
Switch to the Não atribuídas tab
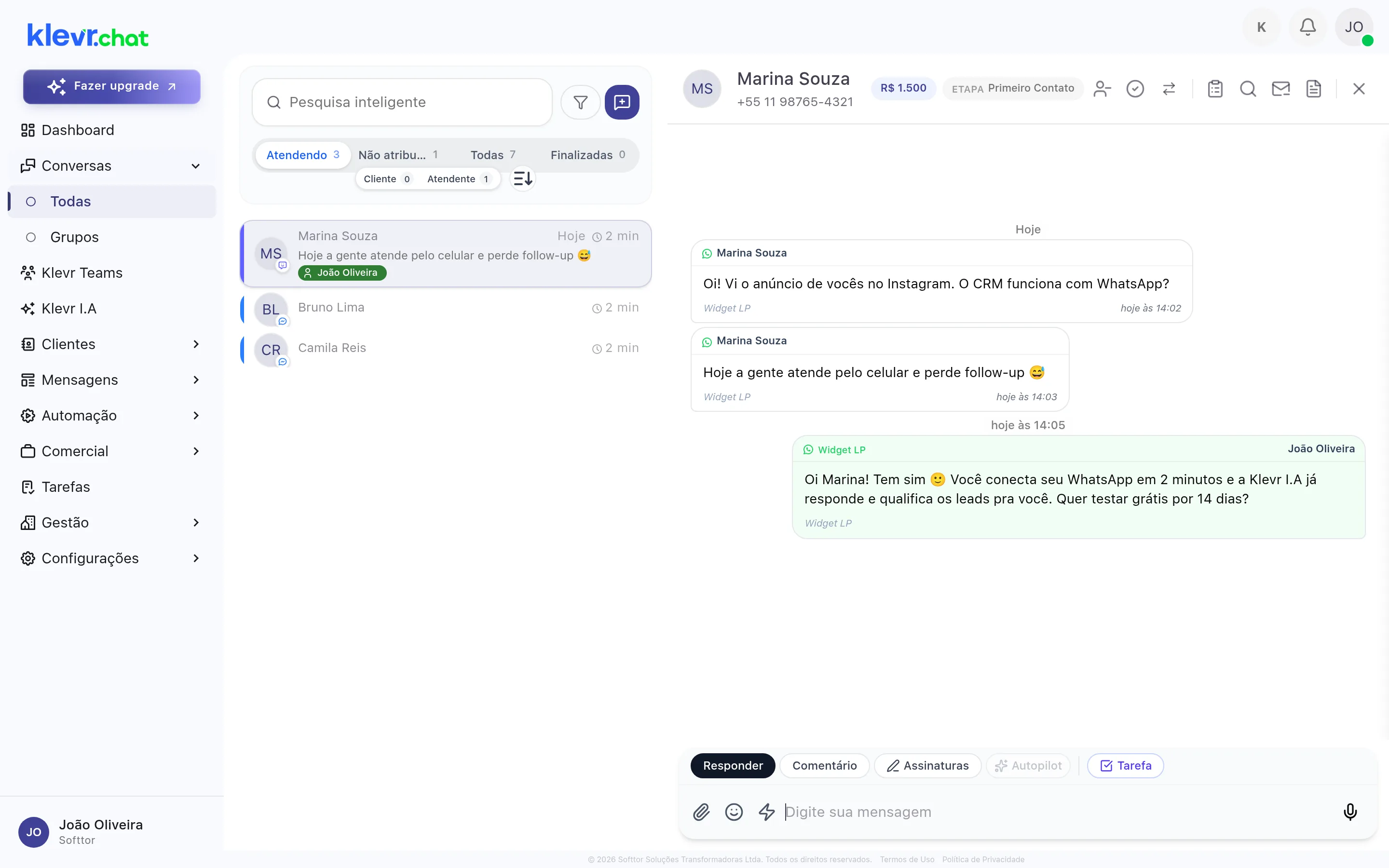click(398, 155)
